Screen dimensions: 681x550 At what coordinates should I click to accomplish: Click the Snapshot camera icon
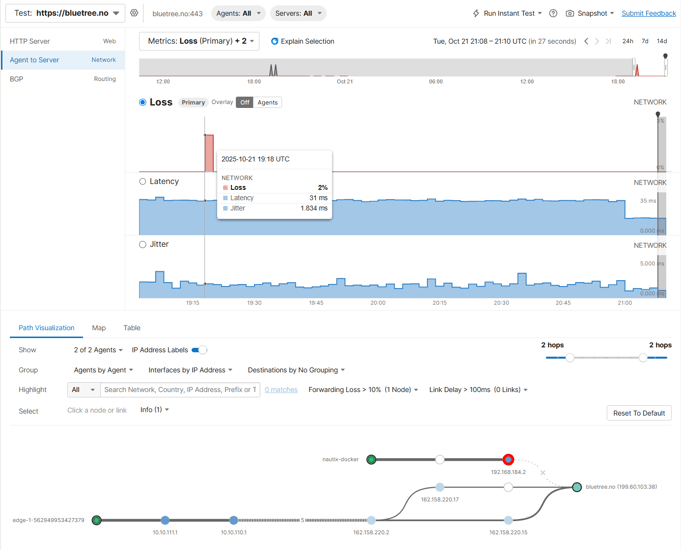(x=570, y=14)
